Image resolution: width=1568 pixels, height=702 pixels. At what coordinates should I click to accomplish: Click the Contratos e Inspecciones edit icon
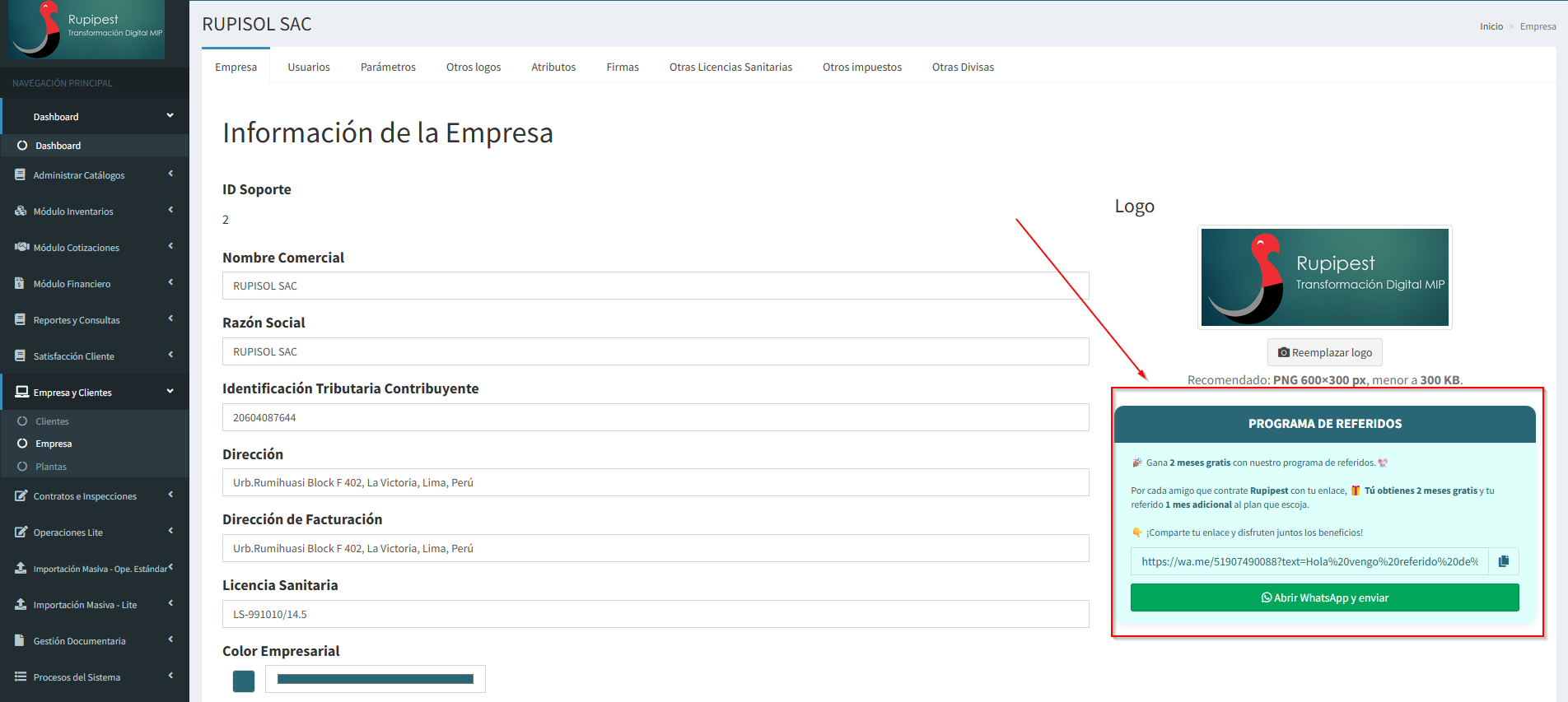pyautogui.click(x=21, y=495)
